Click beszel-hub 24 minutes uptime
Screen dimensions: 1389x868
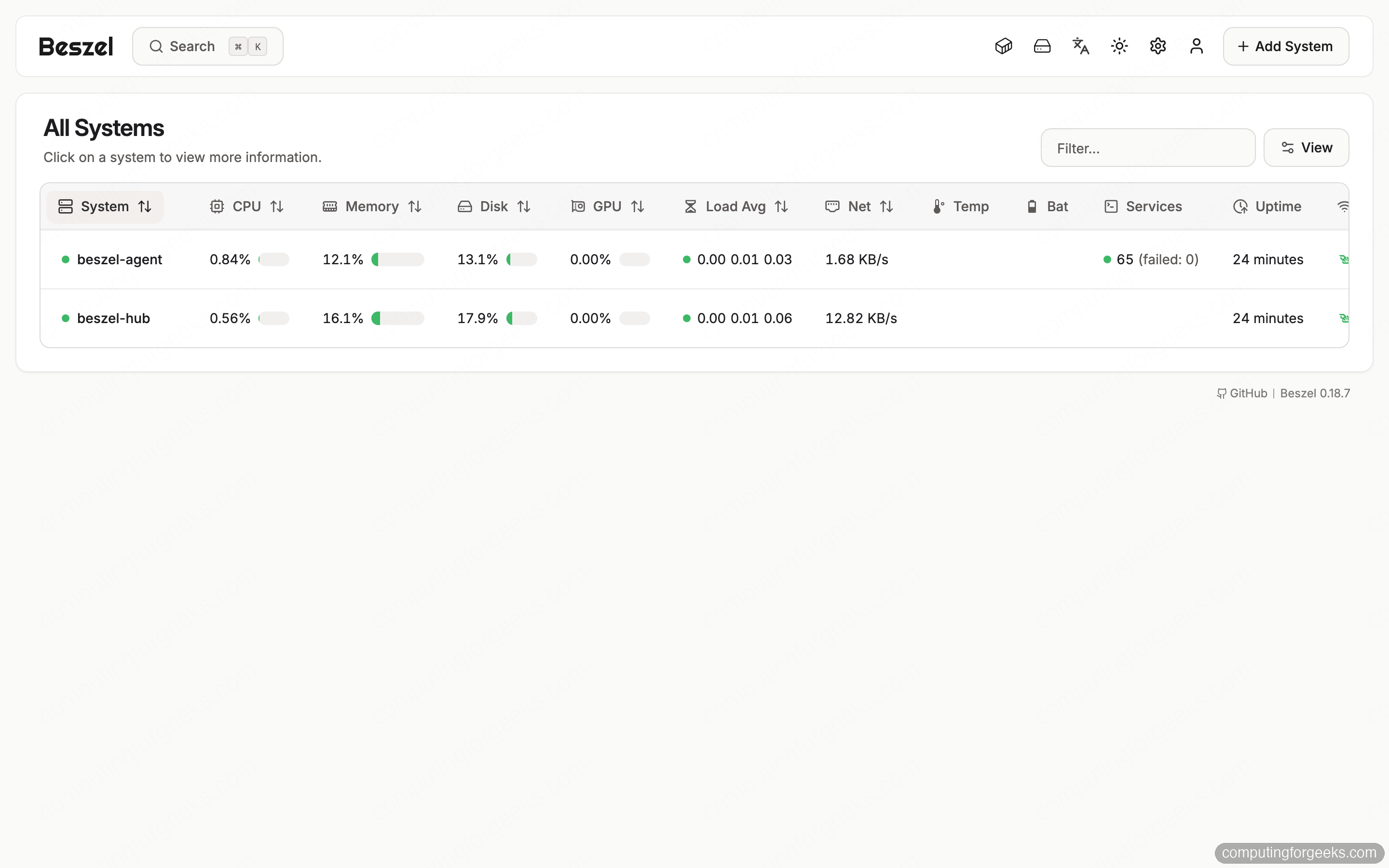coord(1268,318)
